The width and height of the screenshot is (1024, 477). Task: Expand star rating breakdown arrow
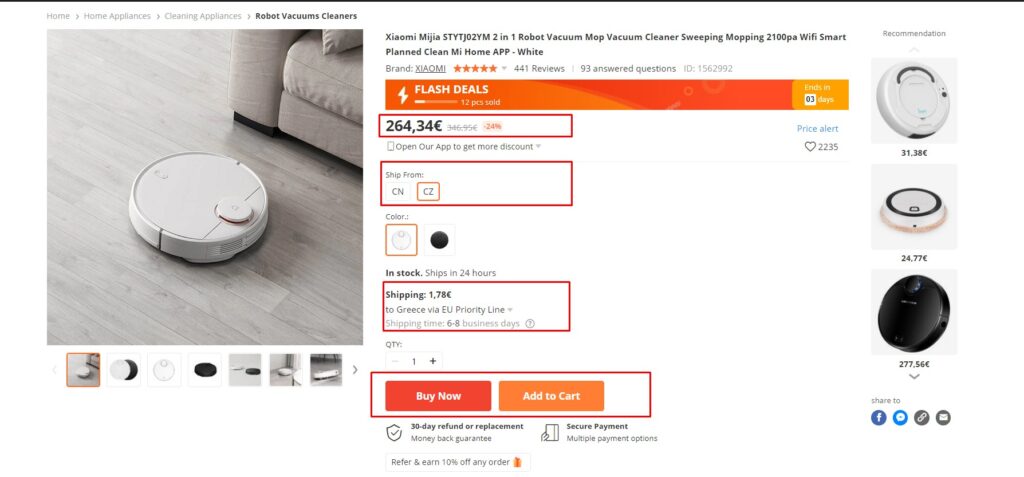[504, 69]
